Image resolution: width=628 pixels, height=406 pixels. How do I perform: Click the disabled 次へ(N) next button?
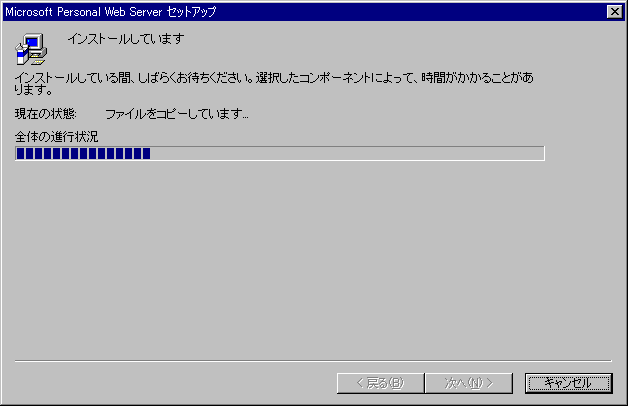(x=469, y=383)
